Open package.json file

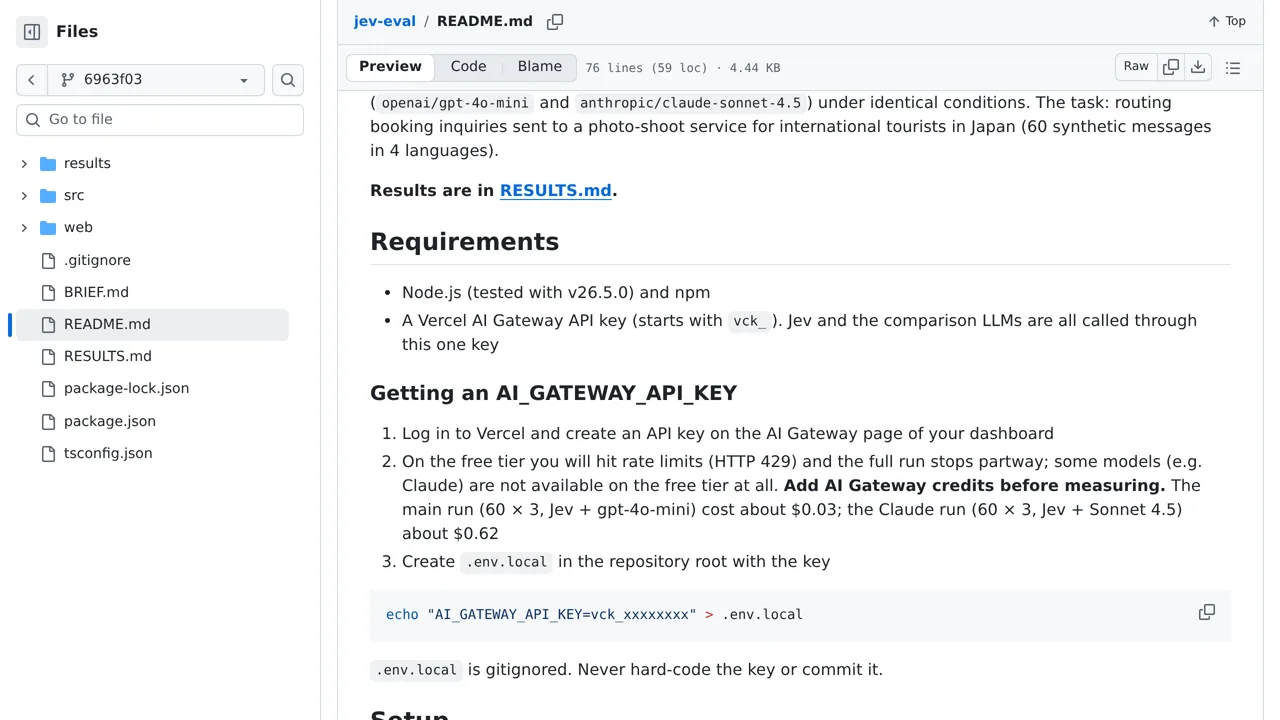click(110, 421)
